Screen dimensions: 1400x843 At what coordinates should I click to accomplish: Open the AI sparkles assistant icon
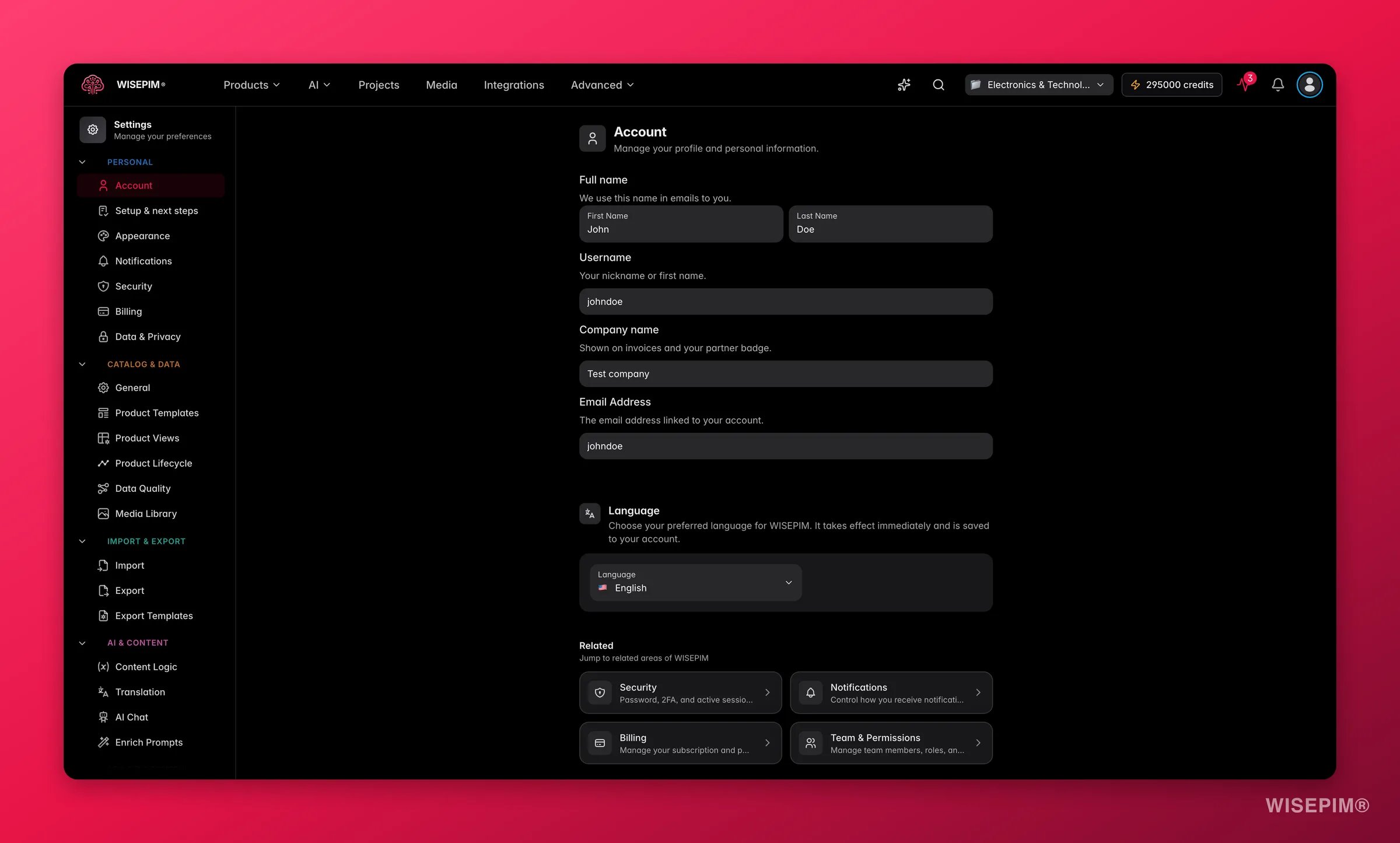pyautogui.click(x=904, y=85)
